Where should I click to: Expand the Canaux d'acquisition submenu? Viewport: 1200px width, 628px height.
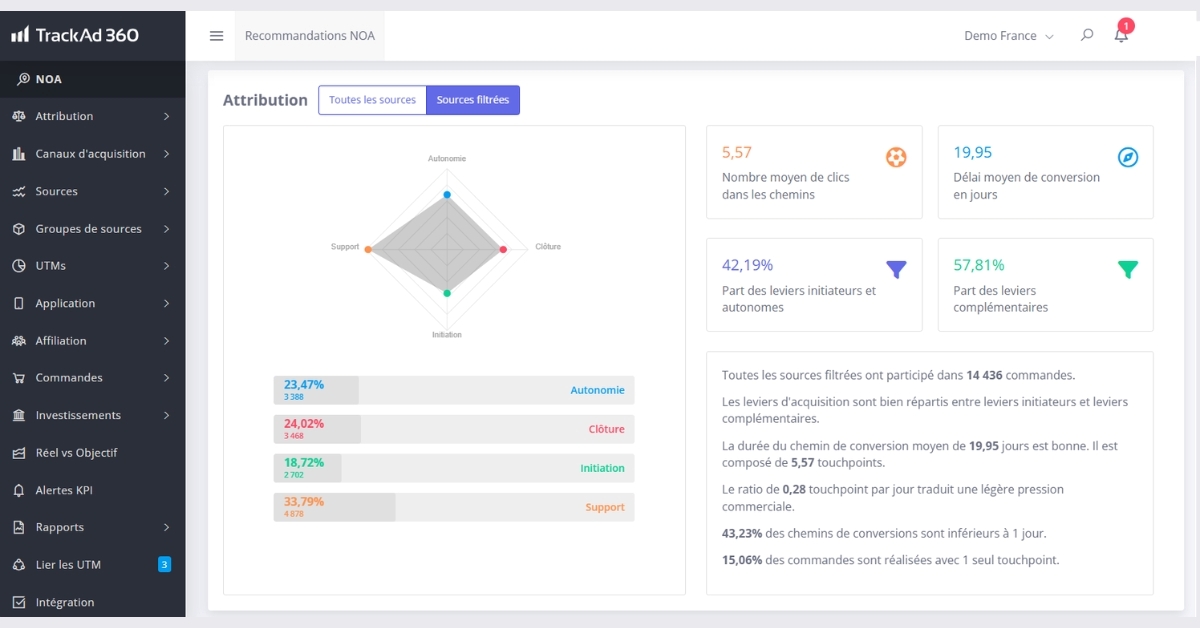166,154
